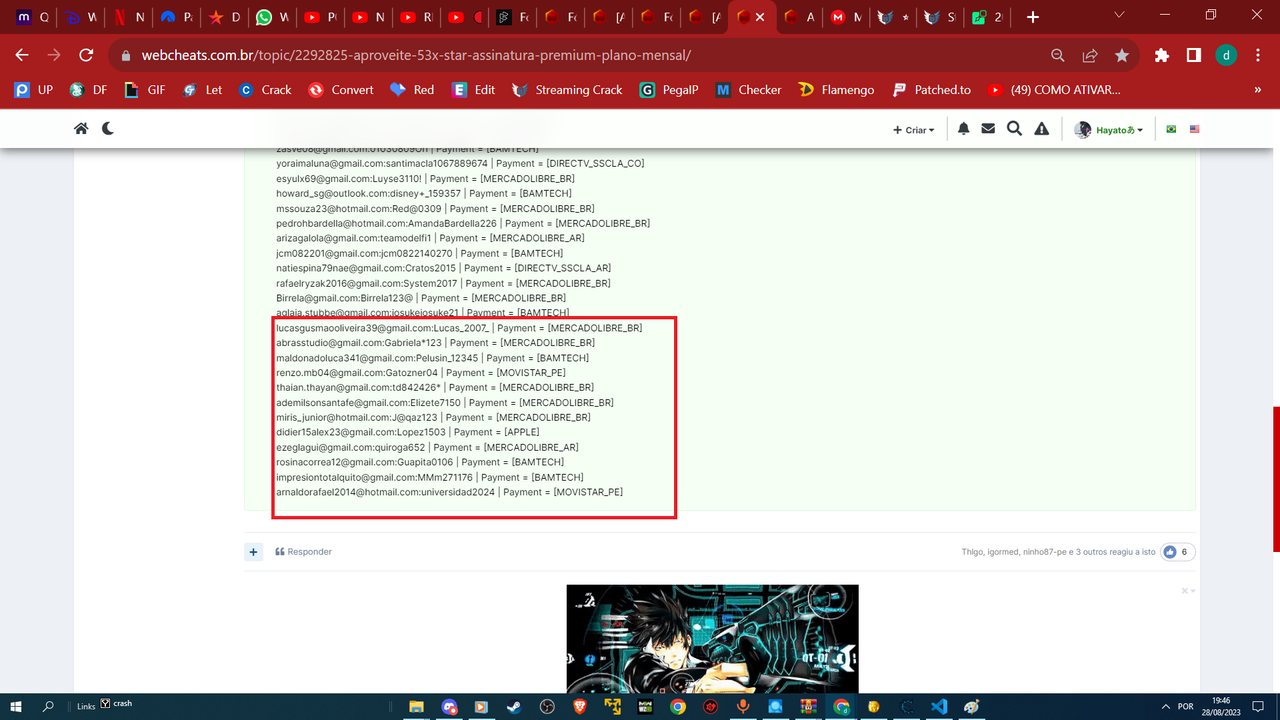Open the browser extensions puzzle icon
The height and width of the screenshot is (720, 1280).
[x=1161, y=56]
